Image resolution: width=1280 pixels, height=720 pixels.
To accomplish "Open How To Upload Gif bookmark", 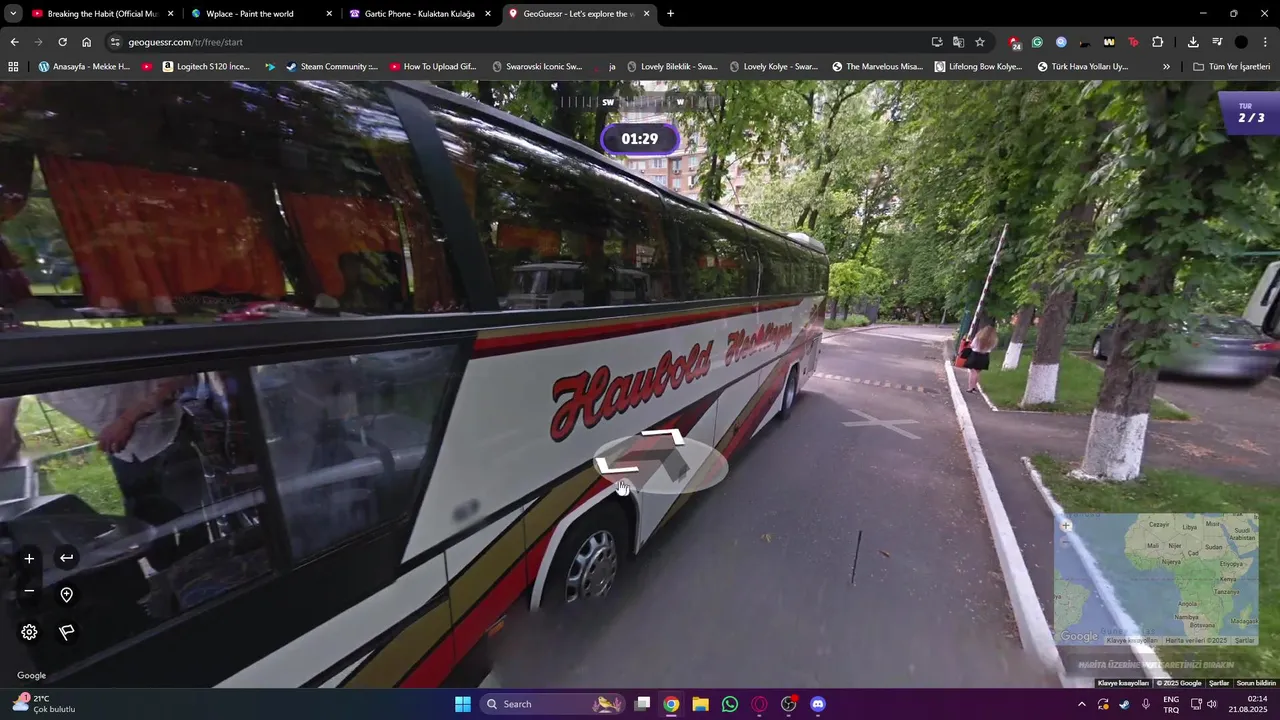I will 432,67.
